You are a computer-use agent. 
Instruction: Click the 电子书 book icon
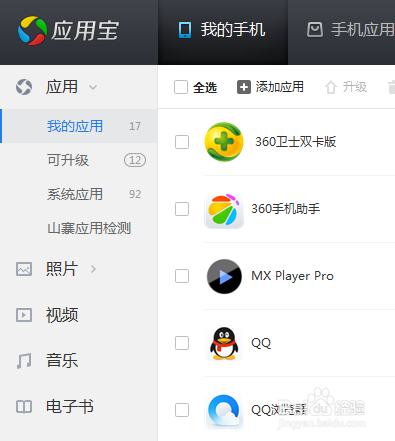[24, 407]
